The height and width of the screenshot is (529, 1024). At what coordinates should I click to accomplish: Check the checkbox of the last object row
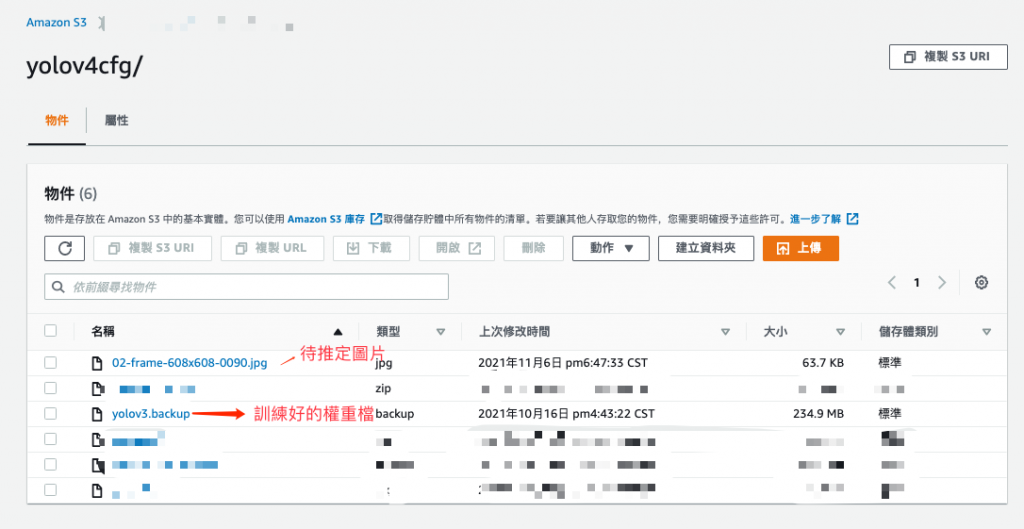pos(50,489)
